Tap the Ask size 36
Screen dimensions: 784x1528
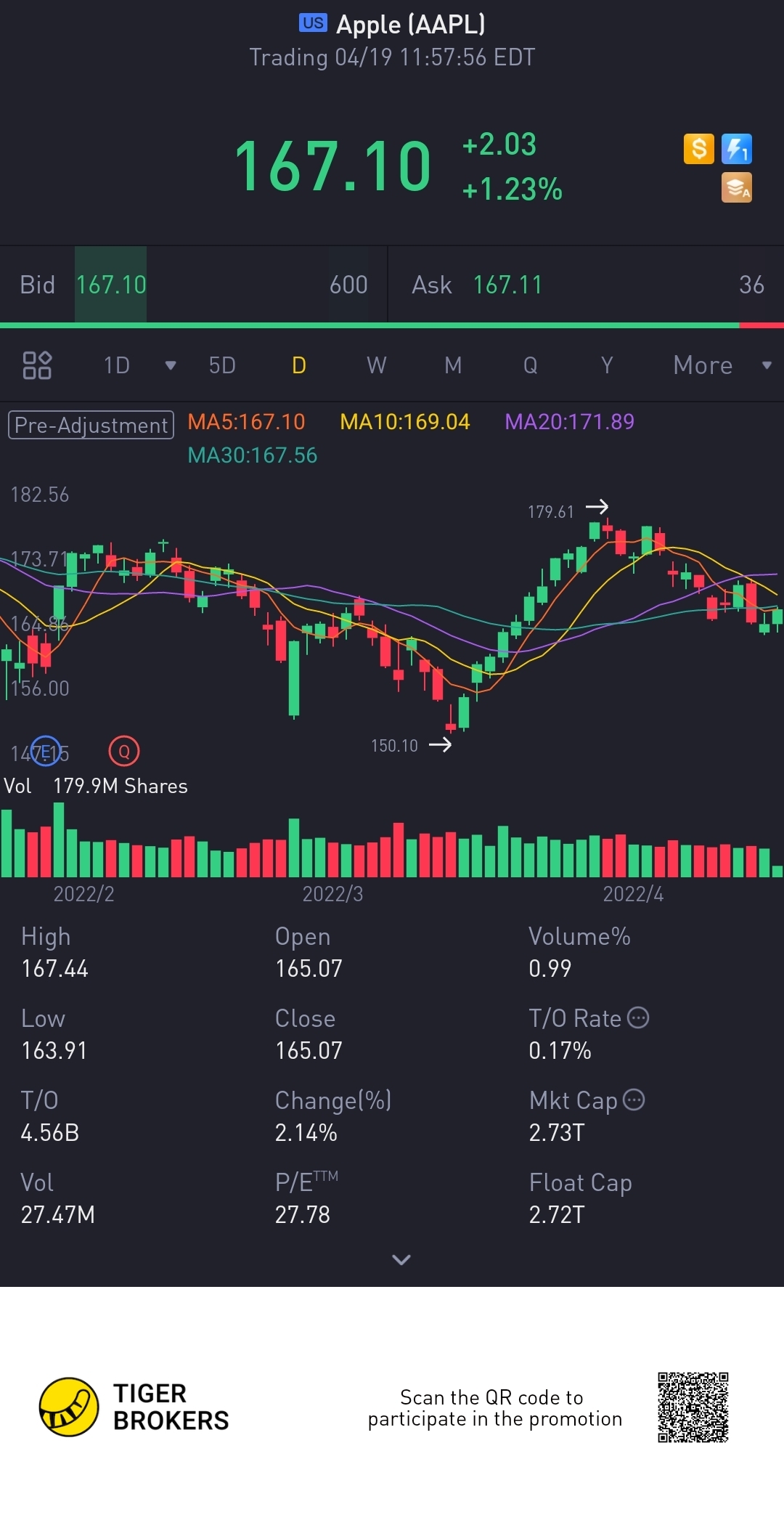[751, 285]
